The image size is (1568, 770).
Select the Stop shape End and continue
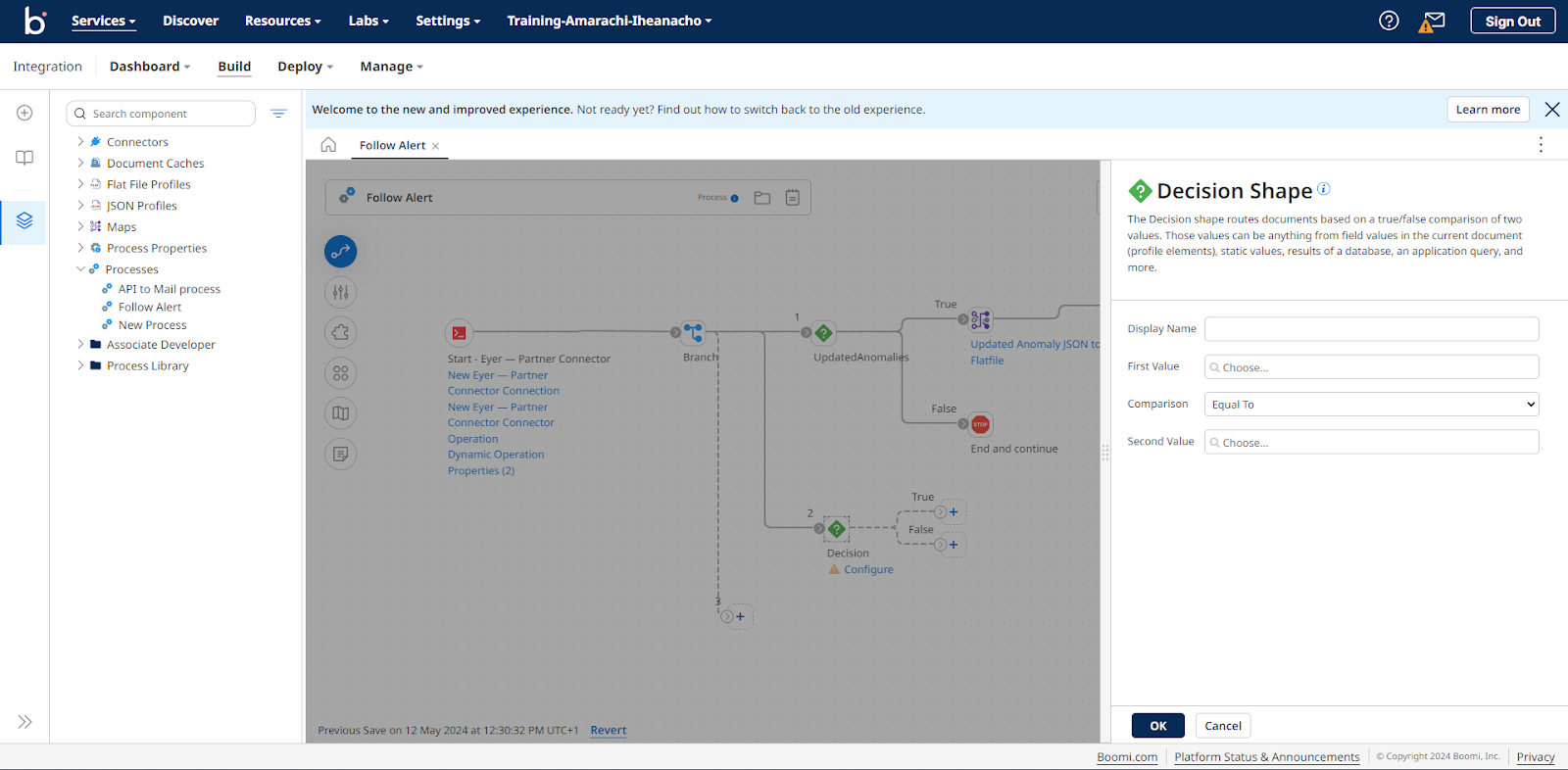[981, 424]
